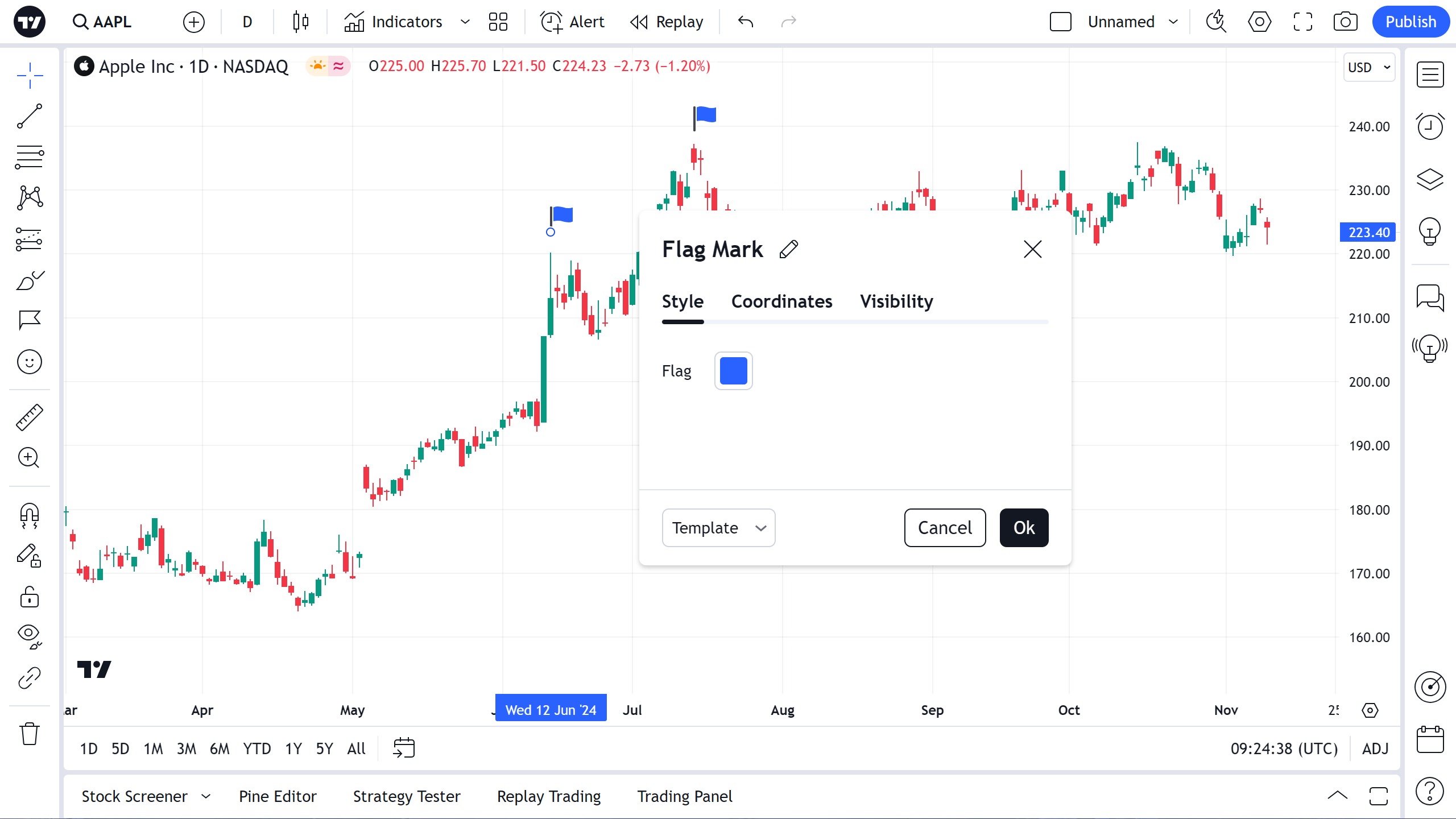Viewport: 1456px width, 819px height.
Task: Expand the Unnamed layout dropdown
Action: tap(1173, 22)
